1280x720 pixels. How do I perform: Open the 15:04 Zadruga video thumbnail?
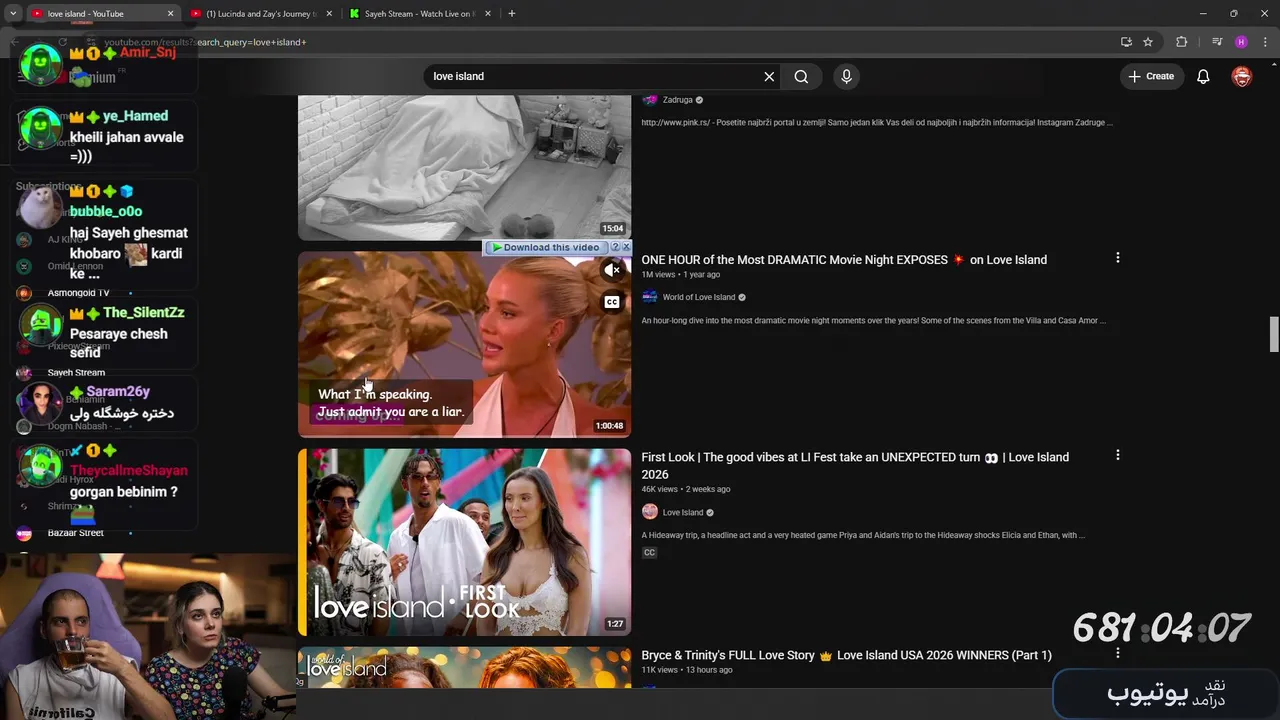click(x=464, y=167)
